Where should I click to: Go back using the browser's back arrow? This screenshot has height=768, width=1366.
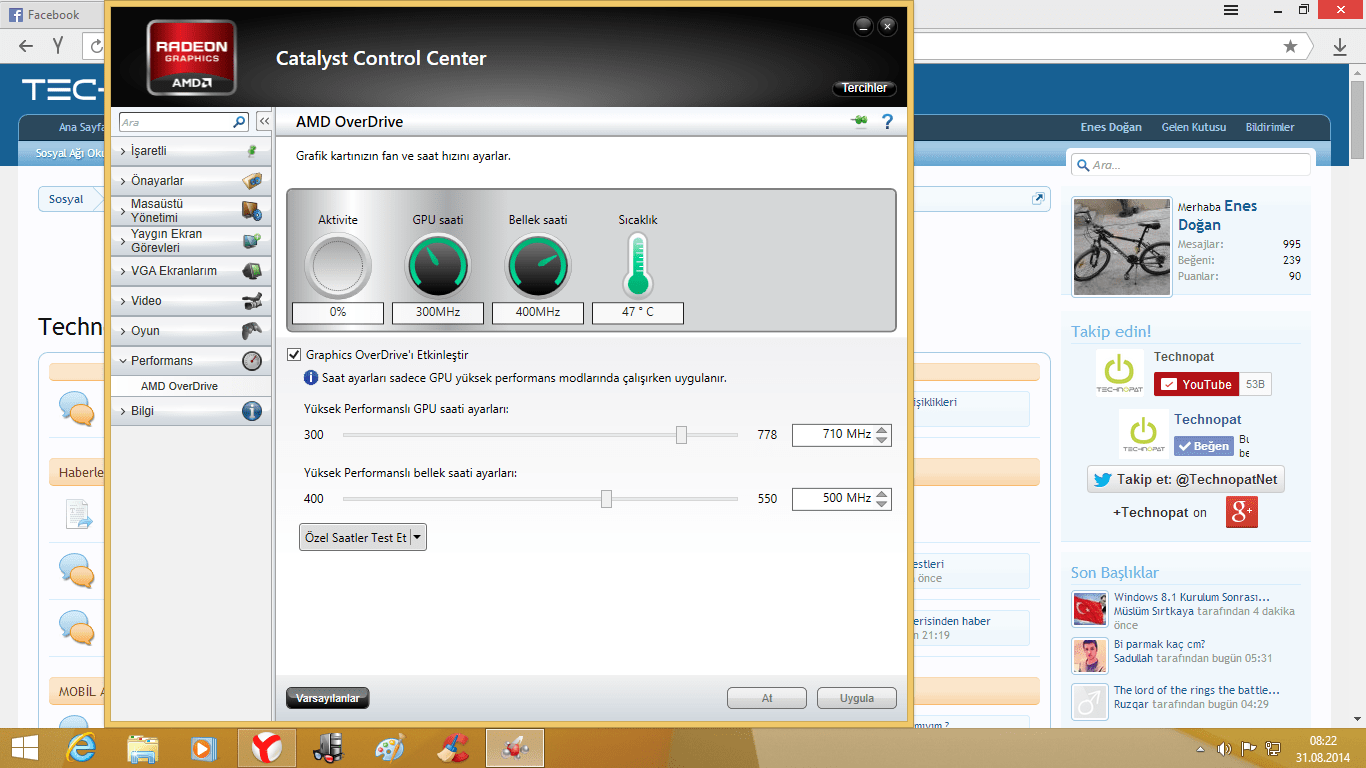coord(26,46)
